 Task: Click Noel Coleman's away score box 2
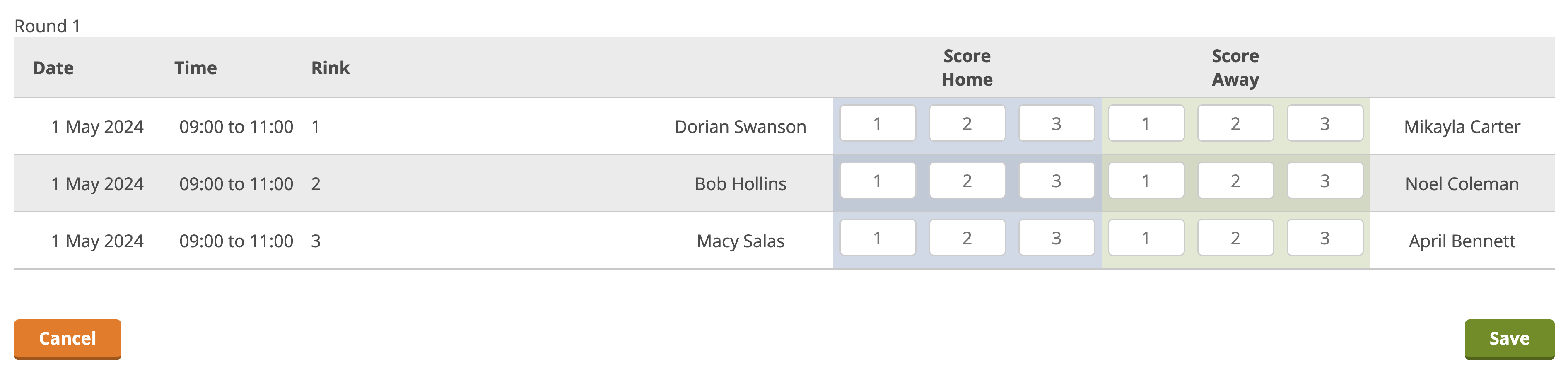click(x=1236, y=181)
